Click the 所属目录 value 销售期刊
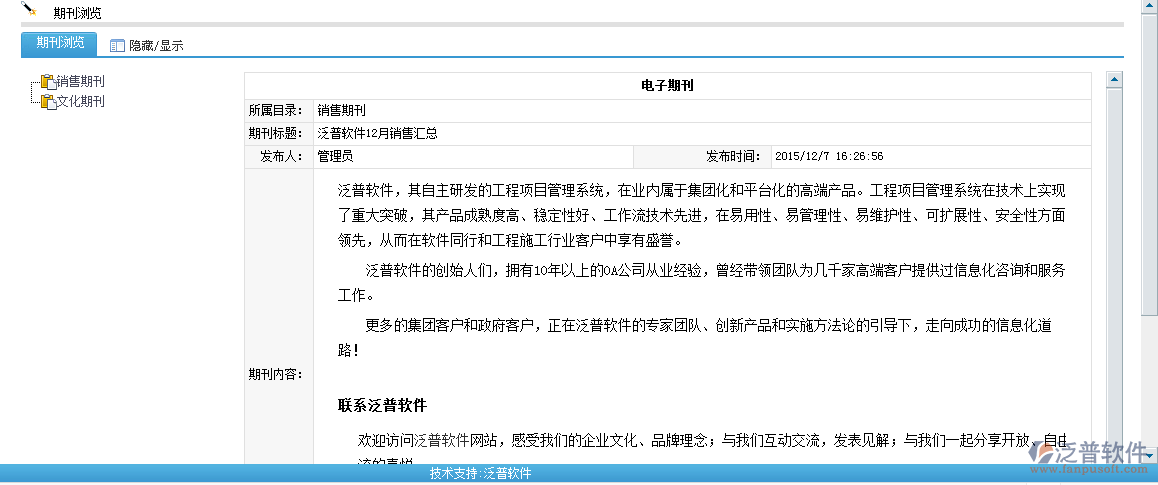This screenshot has width=1158, height=485. click(341, 111)
